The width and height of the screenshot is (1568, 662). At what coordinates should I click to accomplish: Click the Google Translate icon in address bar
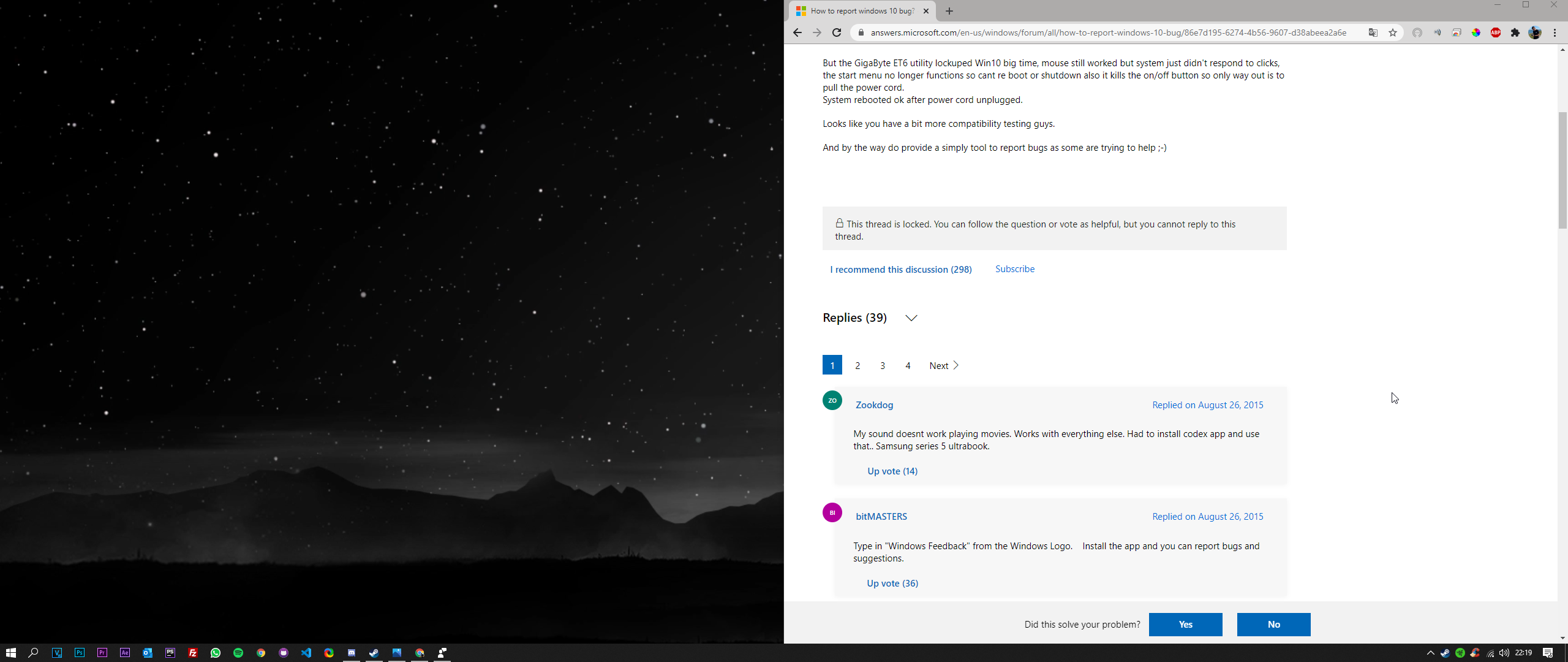(1373, 32)
